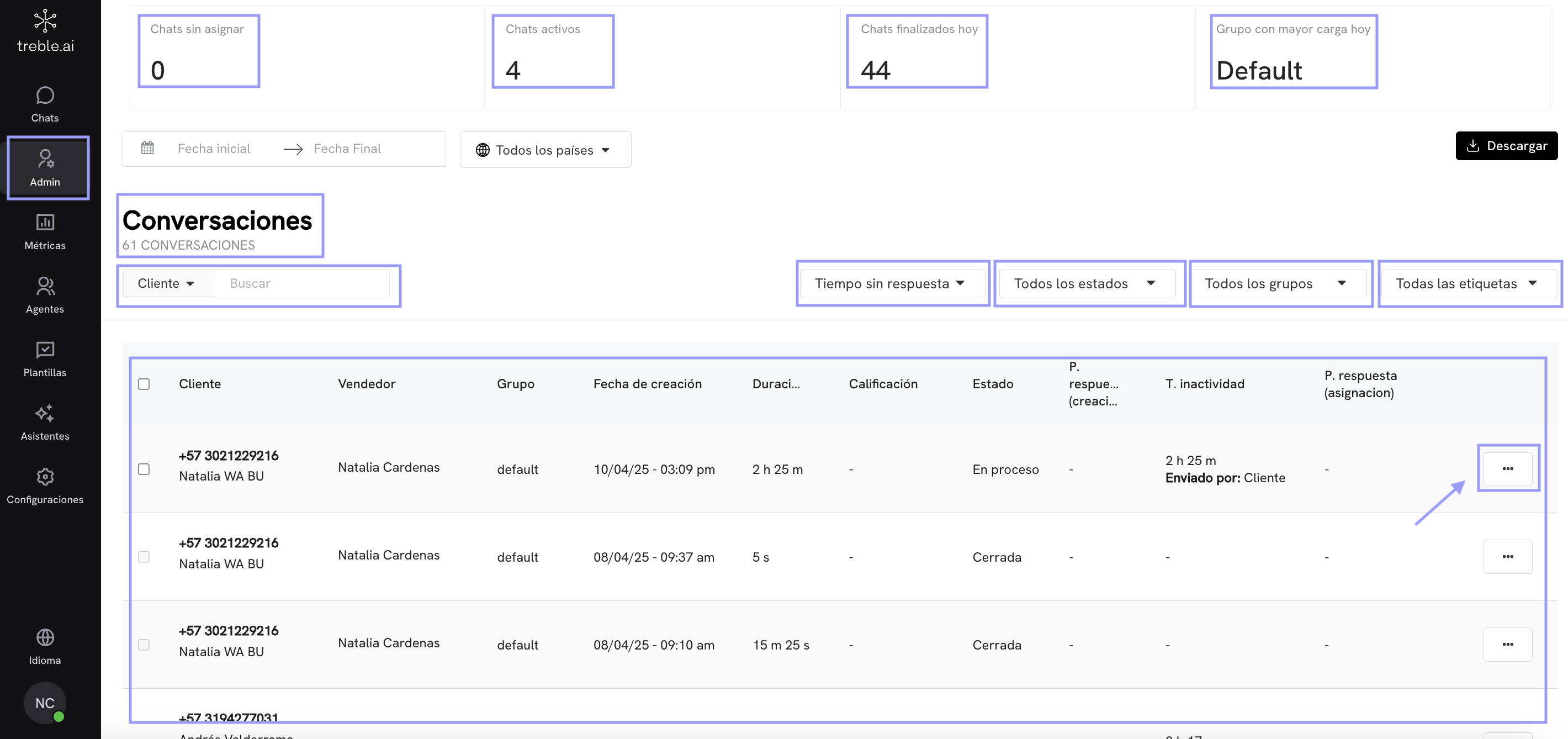Click Natalia Cardenas in 09:37 am row
This screenshot has height=739, width=1568.
[x=388, y=555]
